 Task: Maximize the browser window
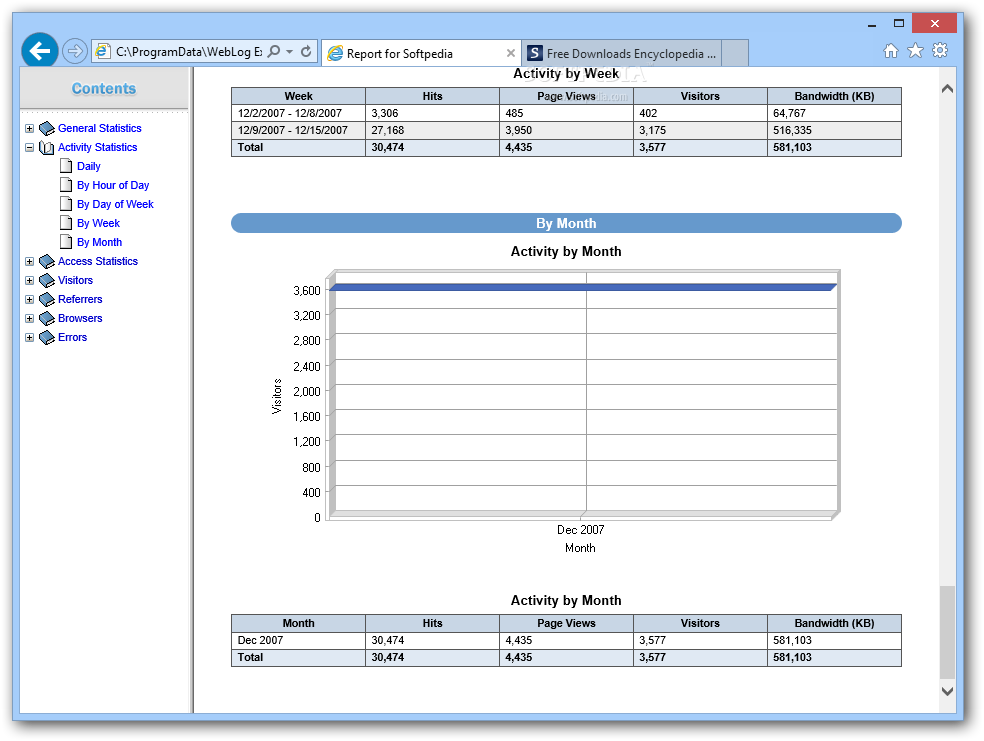(899, 24)
